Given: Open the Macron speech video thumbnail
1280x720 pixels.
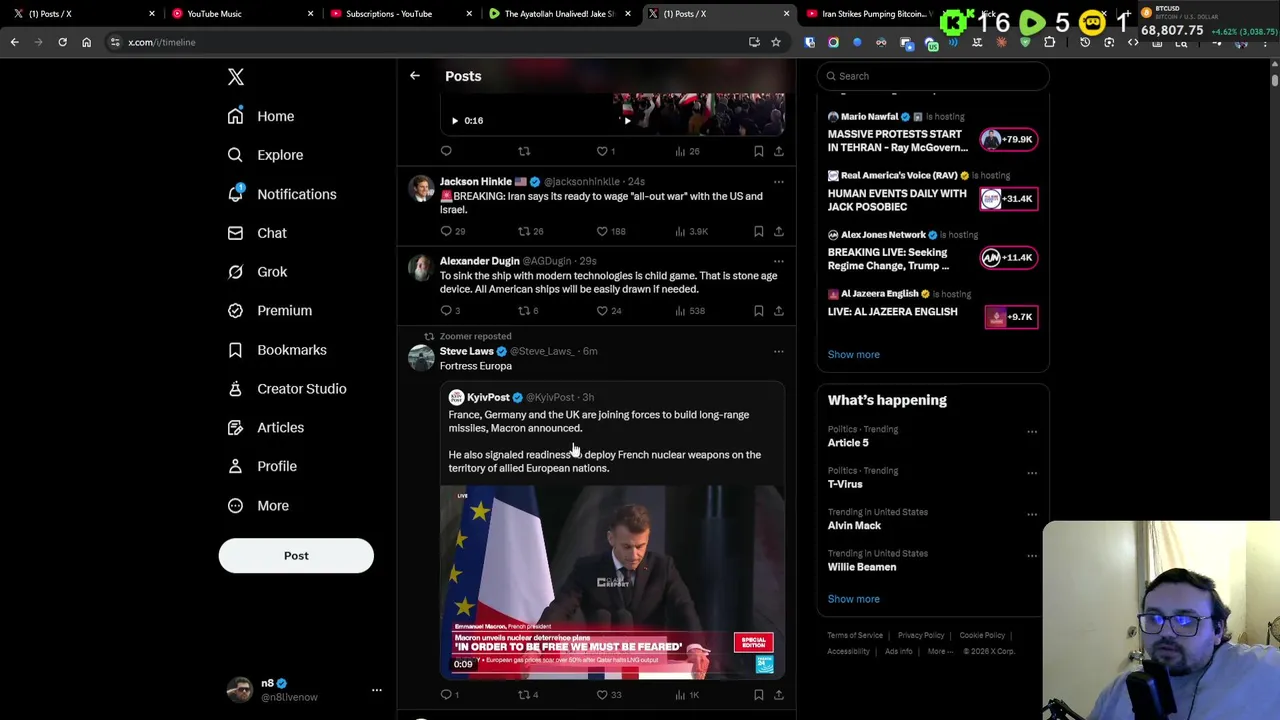Looking at the screenshot, I should pyautogui.click(x=612, y=582).
